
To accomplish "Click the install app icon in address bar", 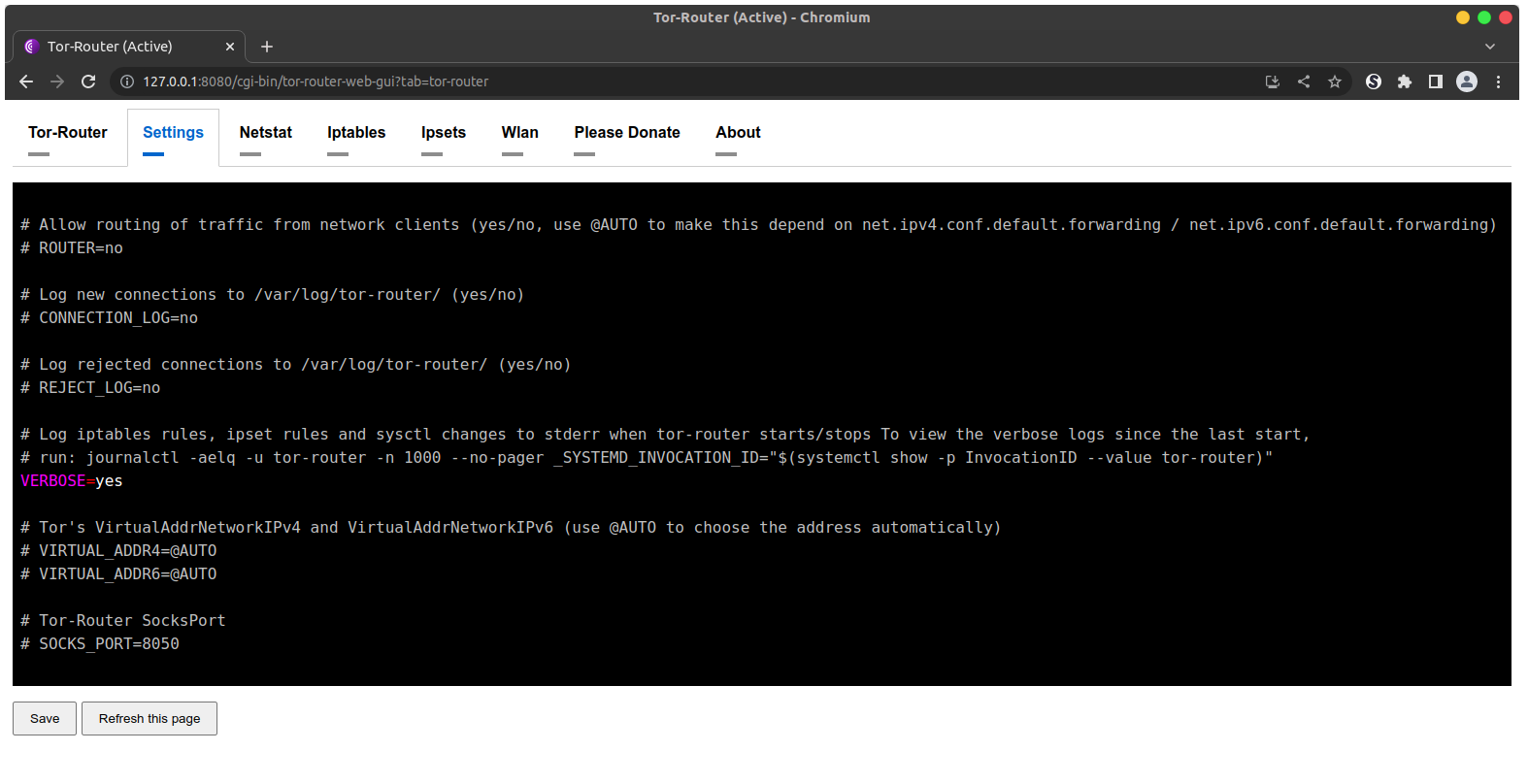I will coord(1273,82).
